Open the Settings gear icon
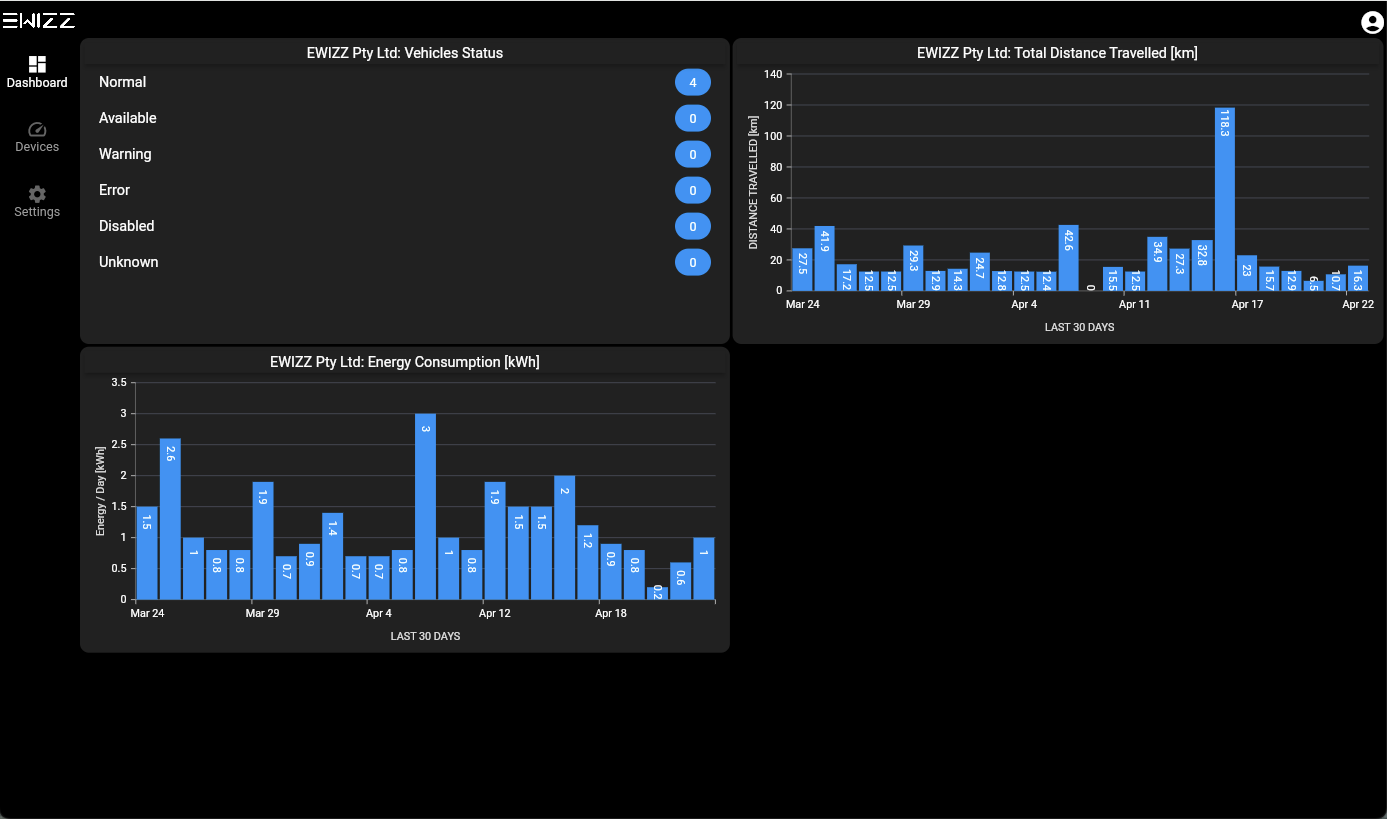Image resolution: width=1387 pixels, height=819 pixels. click(x=37, y=194)
